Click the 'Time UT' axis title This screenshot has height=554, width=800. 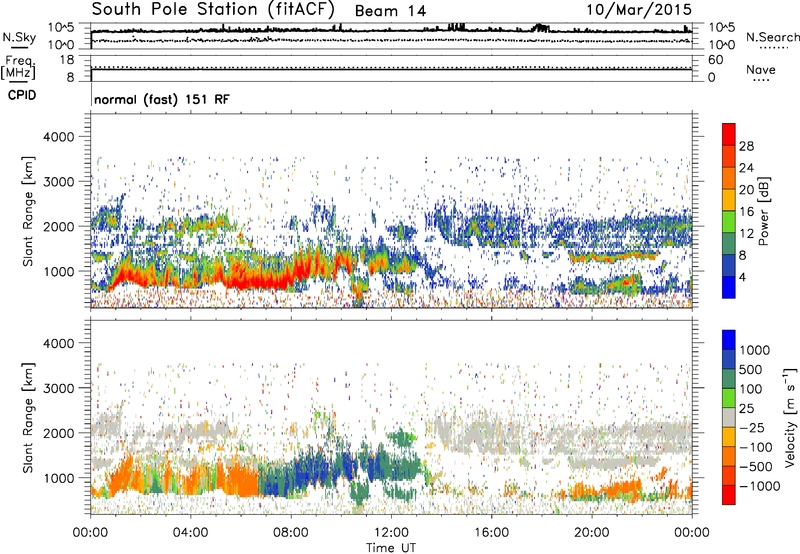391,548
